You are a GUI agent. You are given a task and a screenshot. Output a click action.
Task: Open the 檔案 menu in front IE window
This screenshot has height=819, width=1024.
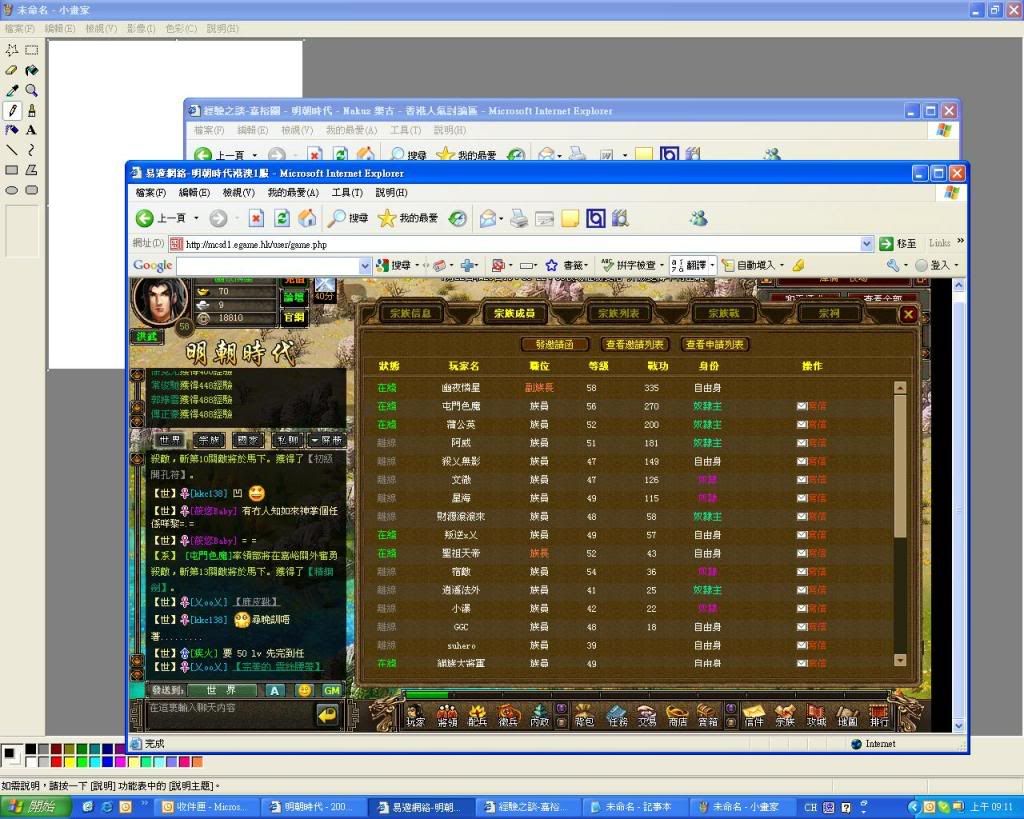tap(151, 193)
